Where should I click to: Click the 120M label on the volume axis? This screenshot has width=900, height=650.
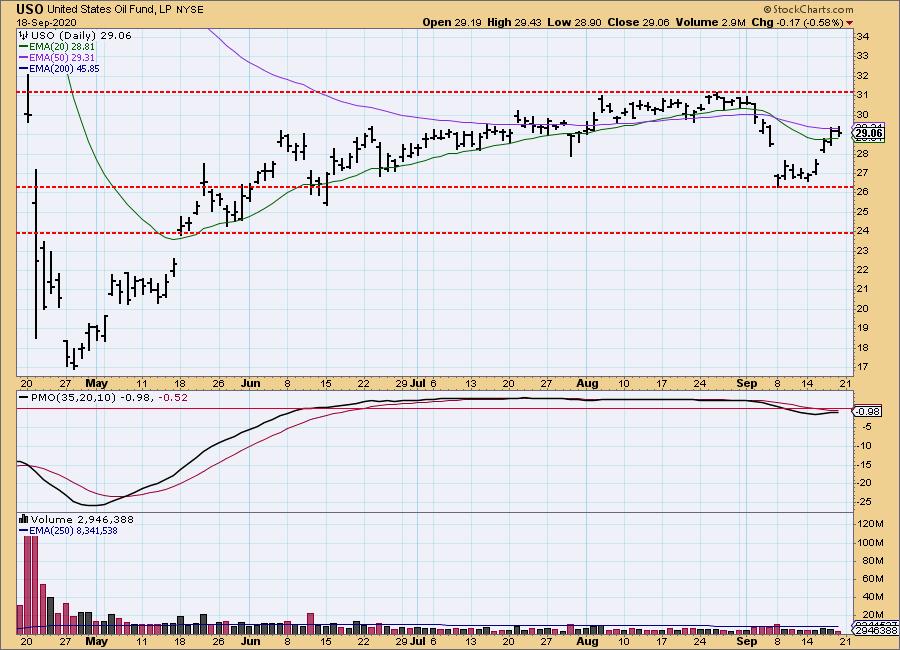pos(871,524)
